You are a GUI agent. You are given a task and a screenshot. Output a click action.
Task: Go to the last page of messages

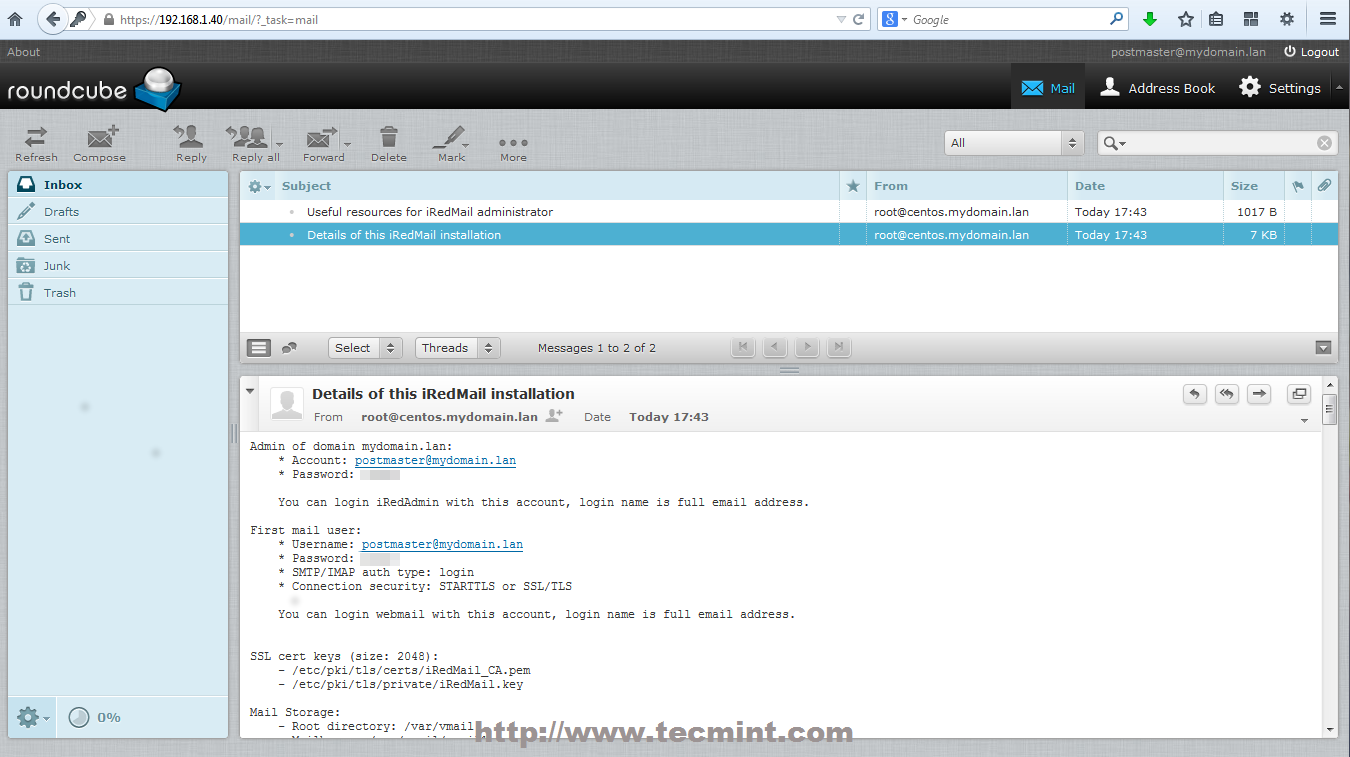click(839, 347)
